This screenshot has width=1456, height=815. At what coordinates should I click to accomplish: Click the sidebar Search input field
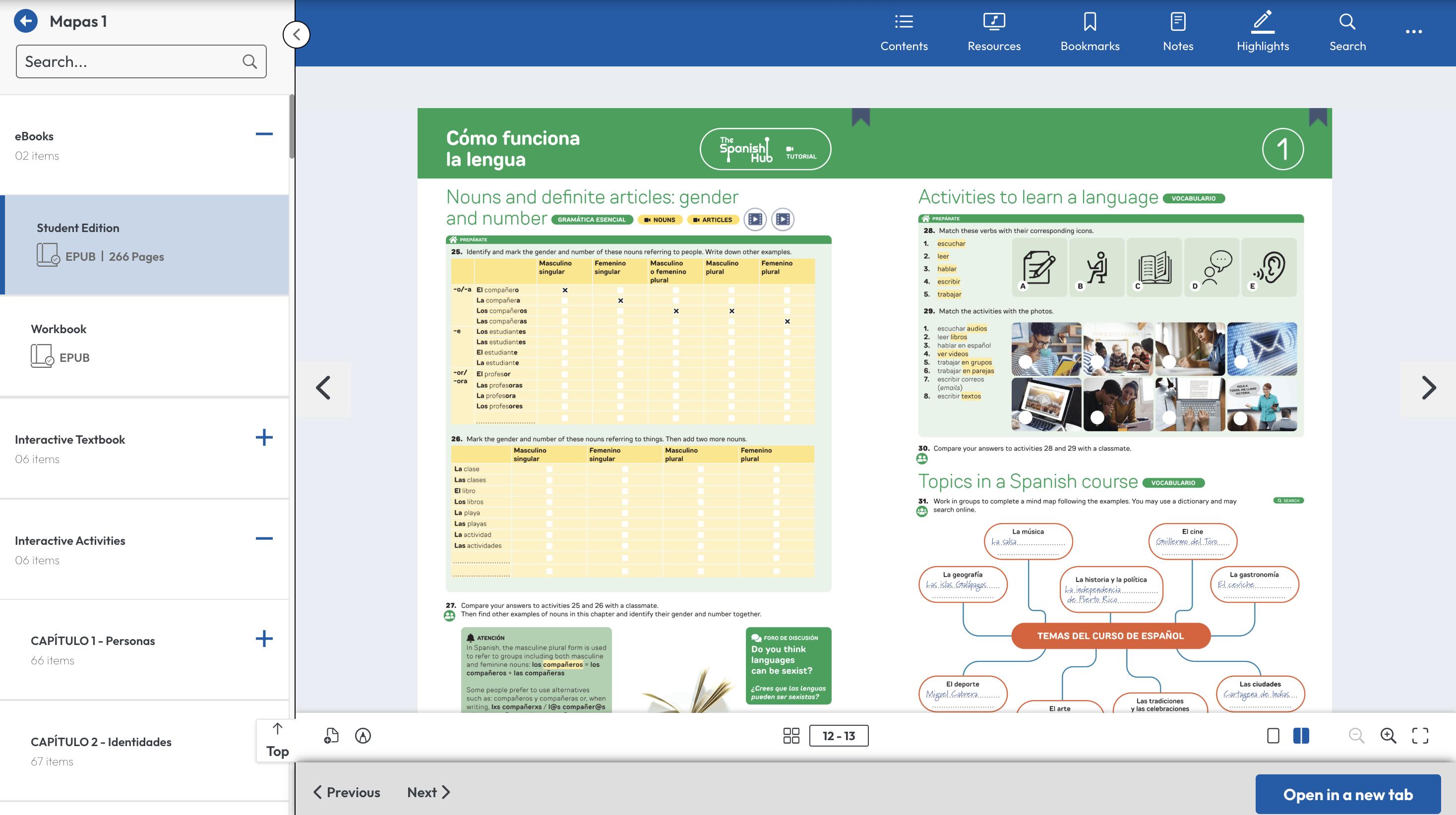[130, 61]
